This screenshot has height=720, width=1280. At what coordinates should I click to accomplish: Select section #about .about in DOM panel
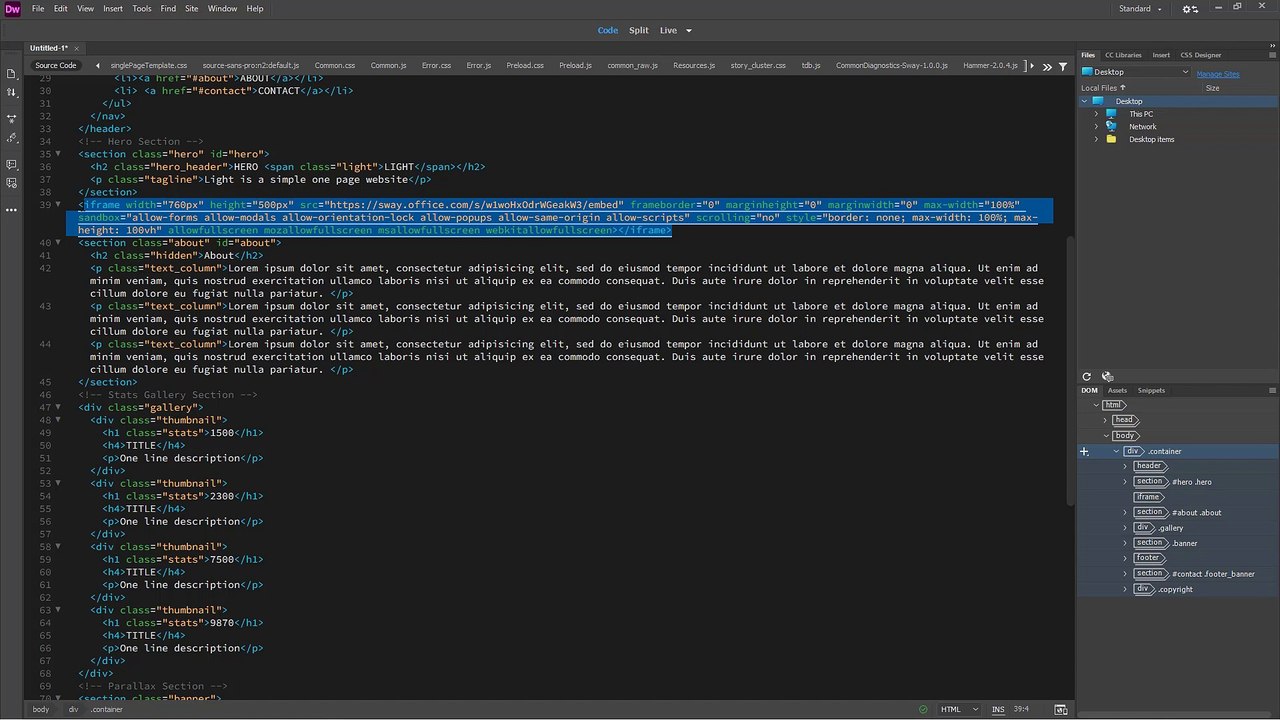pyautogui.click(x=1178, y=513)
